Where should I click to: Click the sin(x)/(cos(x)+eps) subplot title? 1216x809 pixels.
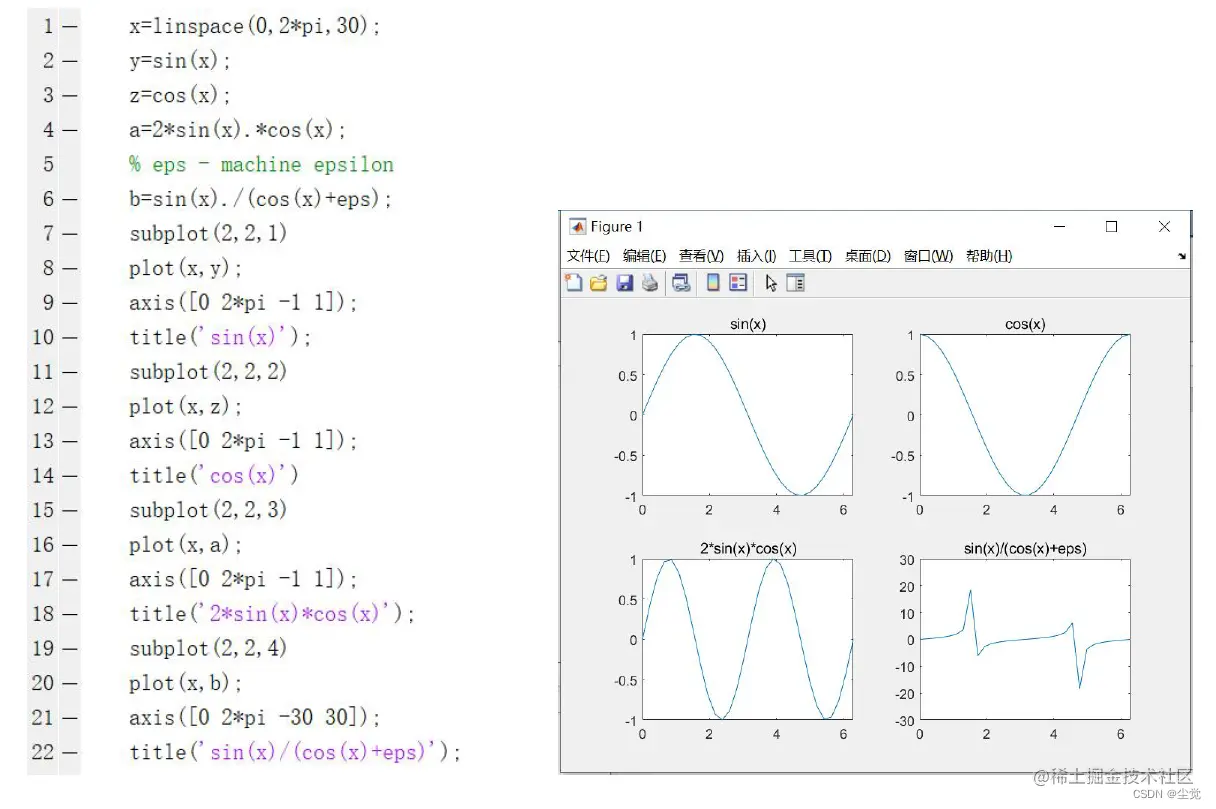pyautogui.click(x=1025, y=549)
